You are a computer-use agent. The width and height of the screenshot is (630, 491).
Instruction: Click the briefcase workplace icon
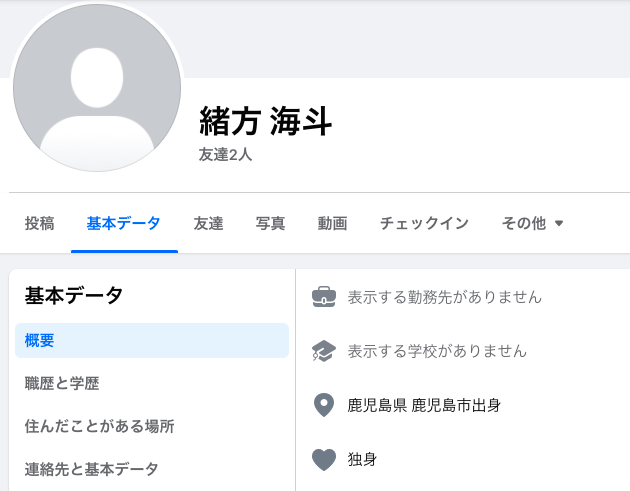pos(324,297)
